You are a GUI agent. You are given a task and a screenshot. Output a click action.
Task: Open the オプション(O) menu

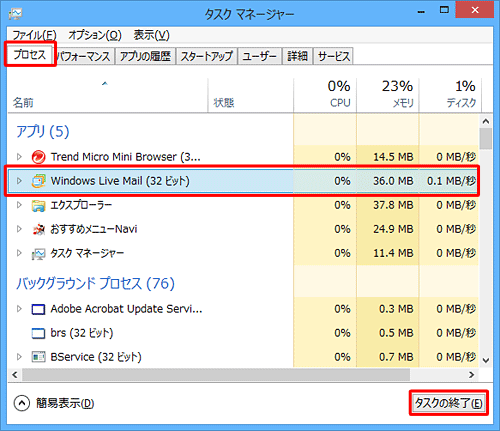(95, 35)
